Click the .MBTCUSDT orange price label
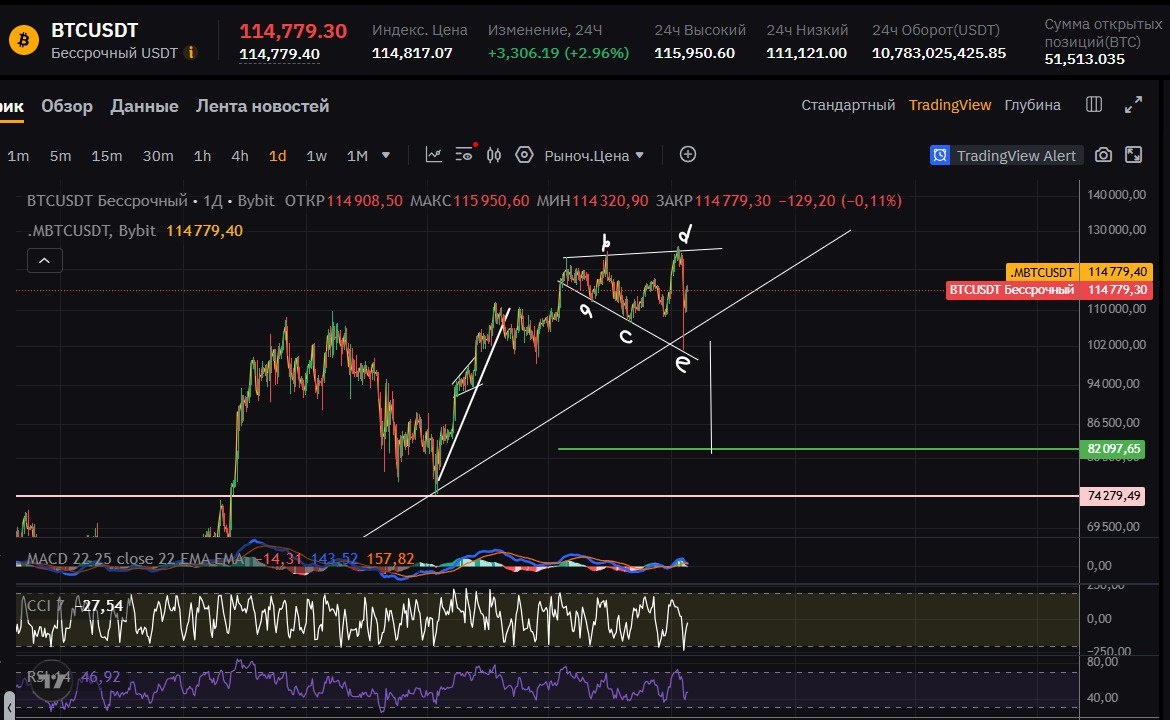 [1079, 272]
